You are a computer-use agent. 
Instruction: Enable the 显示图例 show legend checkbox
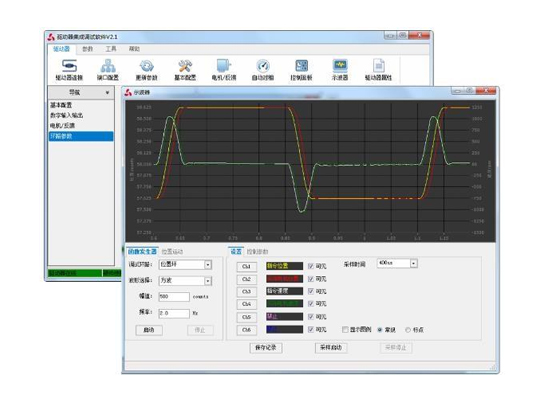tap(345, 329)
